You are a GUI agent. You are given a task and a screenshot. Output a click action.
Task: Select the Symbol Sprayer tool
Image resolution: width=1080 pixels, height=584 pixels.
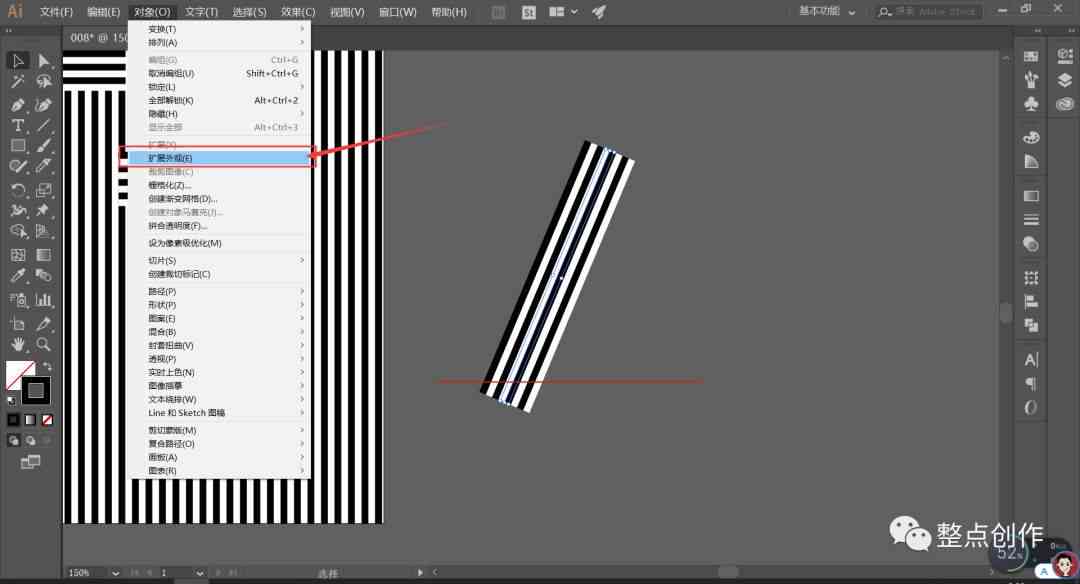tap(18, 300)
